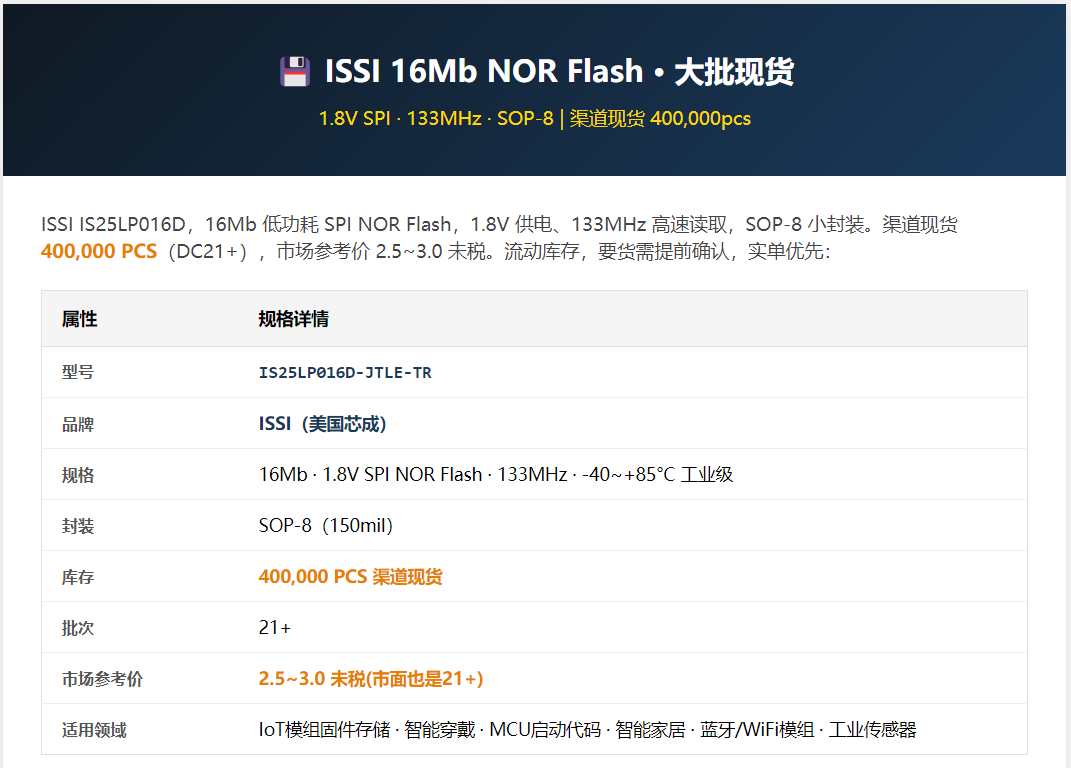1071x768 pixels.
Task: Click the applications value starting with 'IoT模组固件存储'
Action: click(587, 730)
